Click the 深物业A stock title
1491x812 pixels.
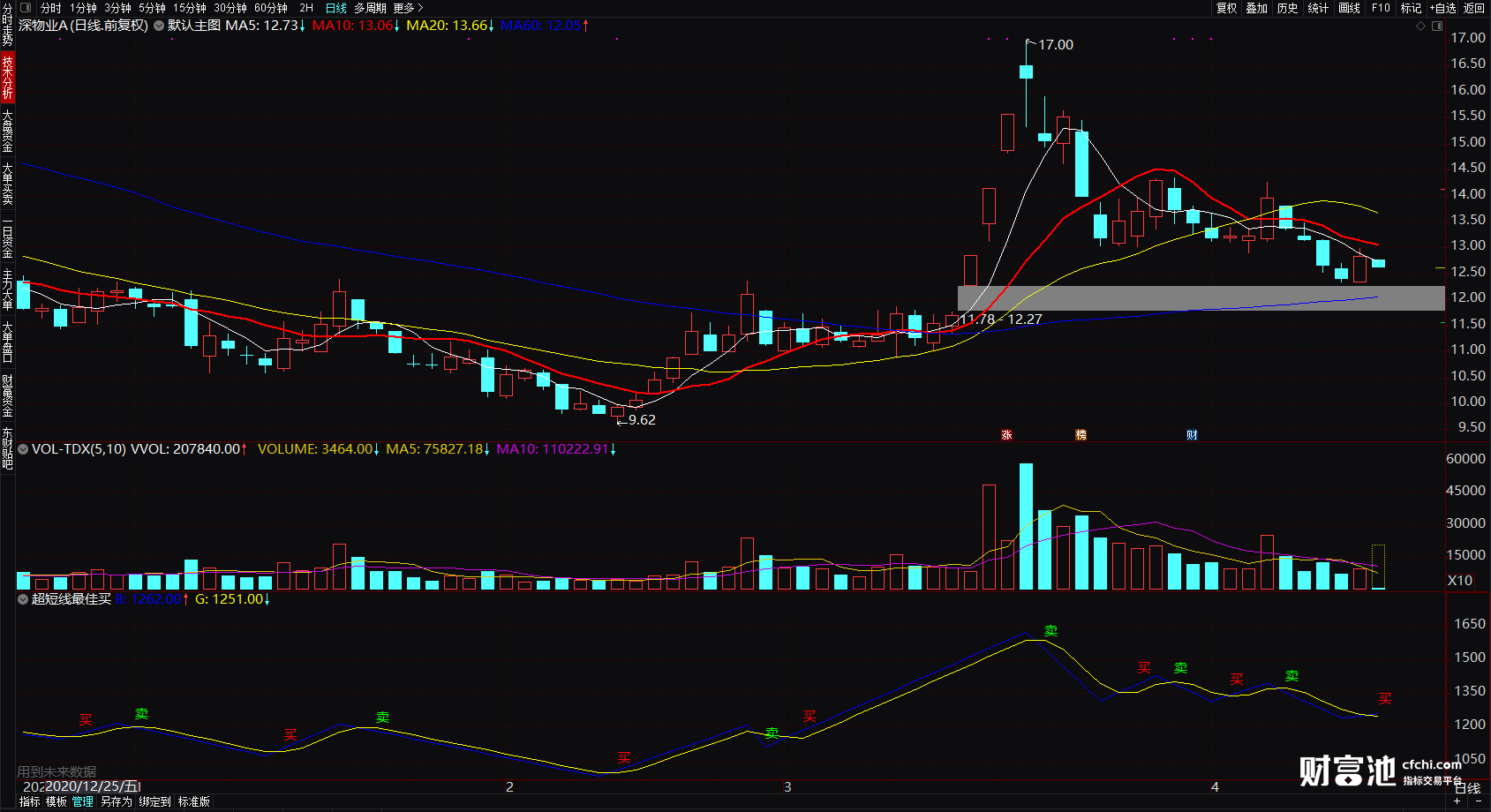click(x=43, y=26)
